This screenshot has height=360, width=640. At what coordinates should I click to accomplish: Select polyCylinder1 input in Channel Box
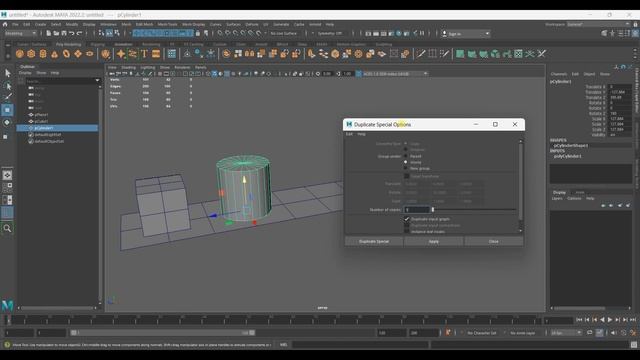[568, 156]
